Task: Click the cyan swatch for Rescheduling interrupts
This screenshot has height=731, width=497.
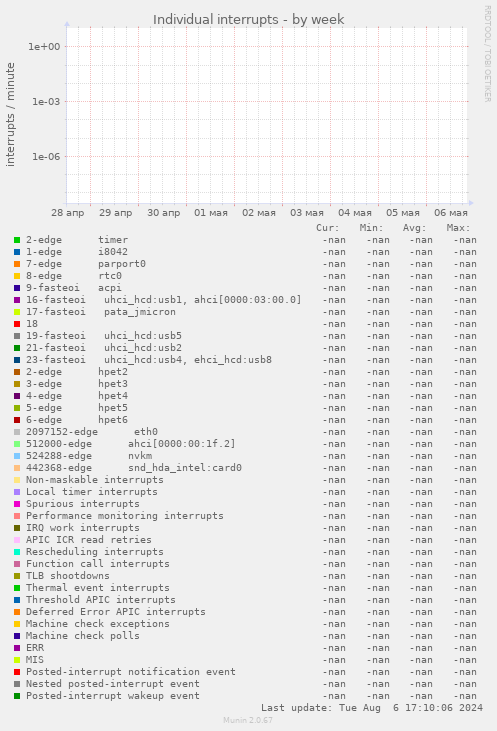Action: (17, 552)
